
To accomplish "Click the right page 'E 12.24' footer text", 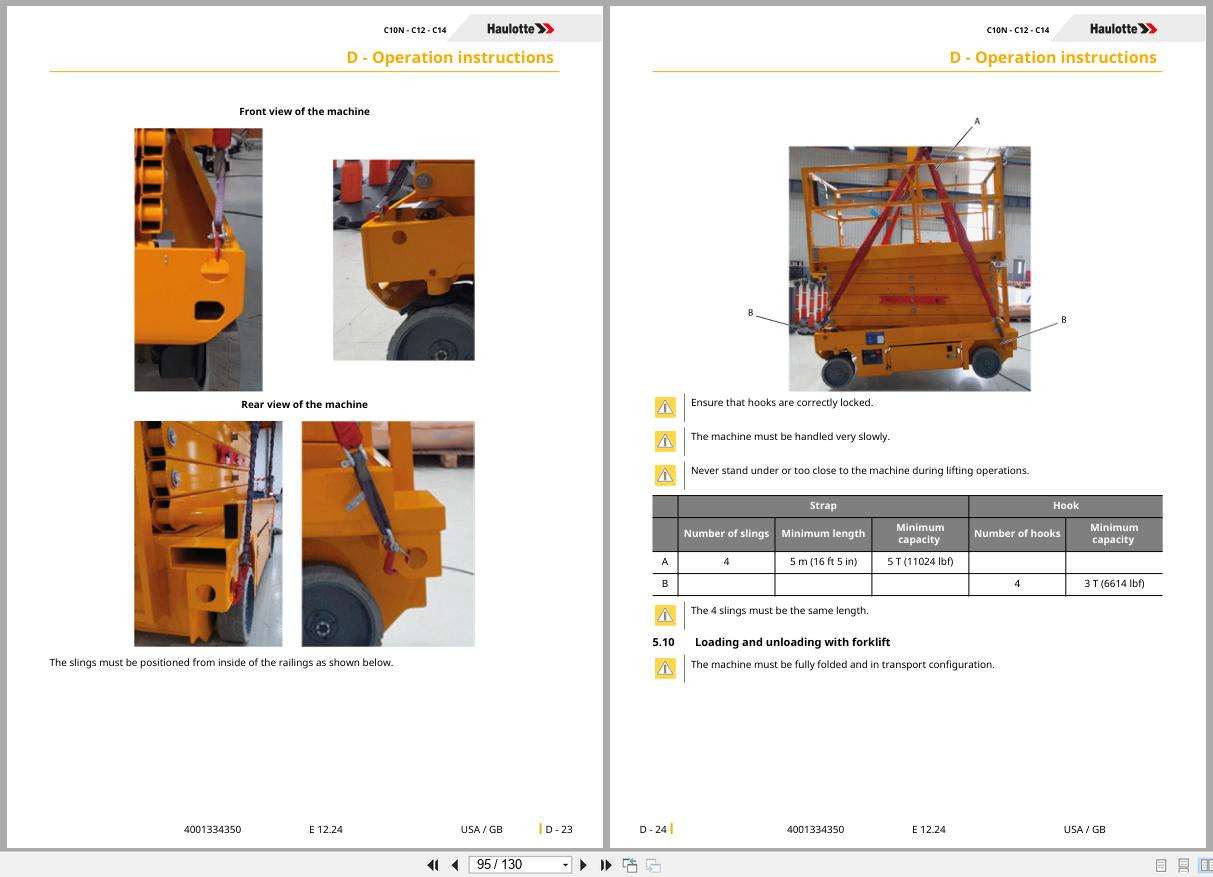I will 929,829.
